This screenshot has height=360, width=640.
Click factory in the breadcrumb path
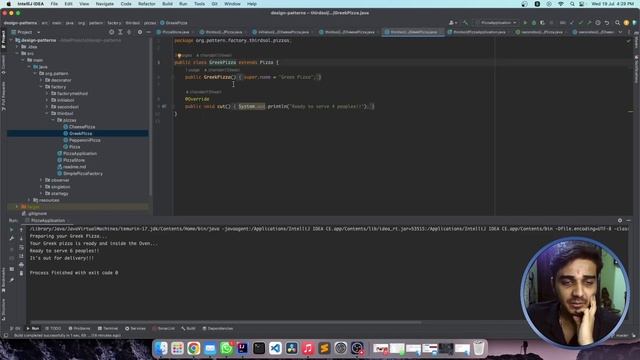[114, 23]
